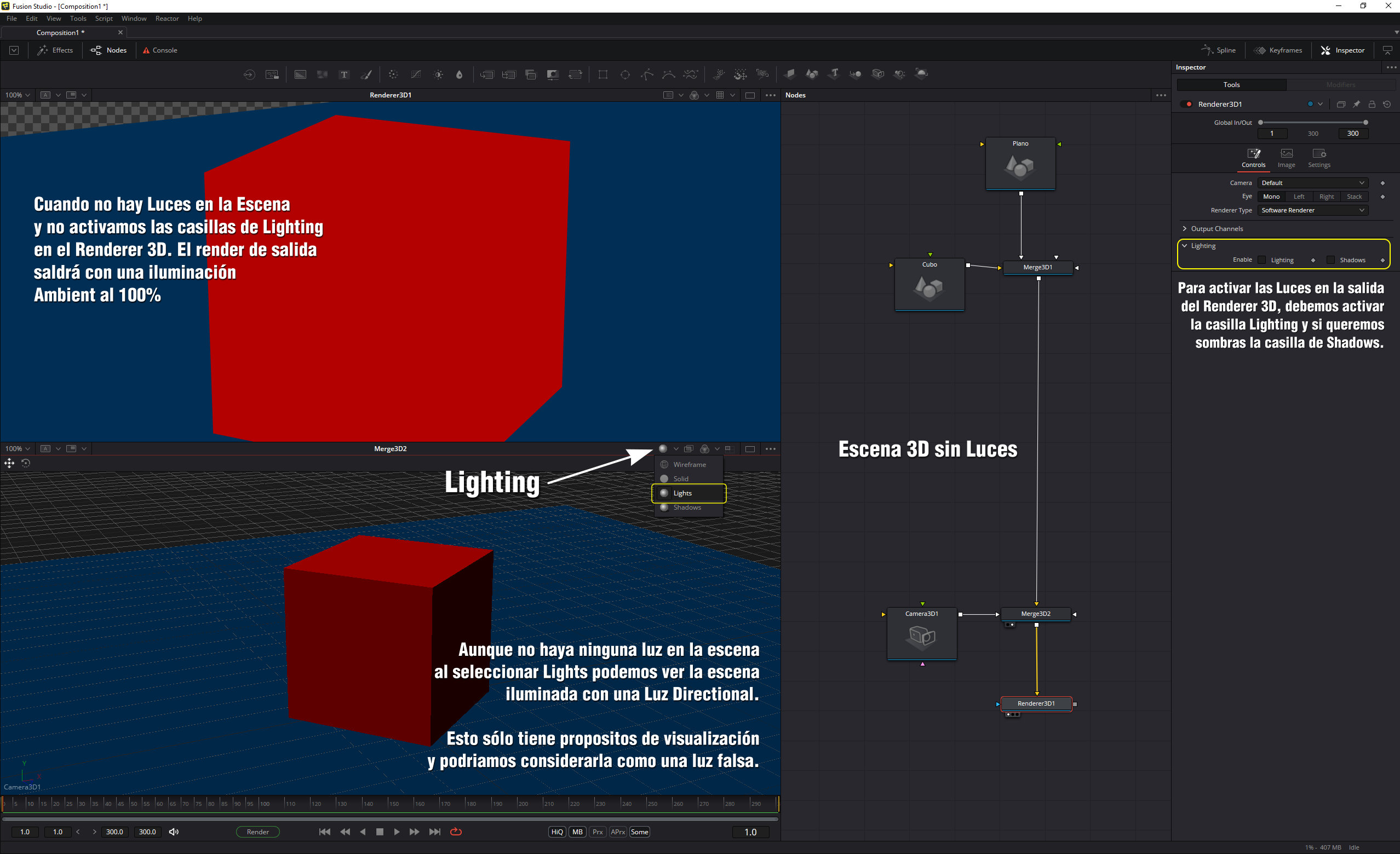Click the Renderer3D1 node
Screen dimensions: 1400x854
1036,703
